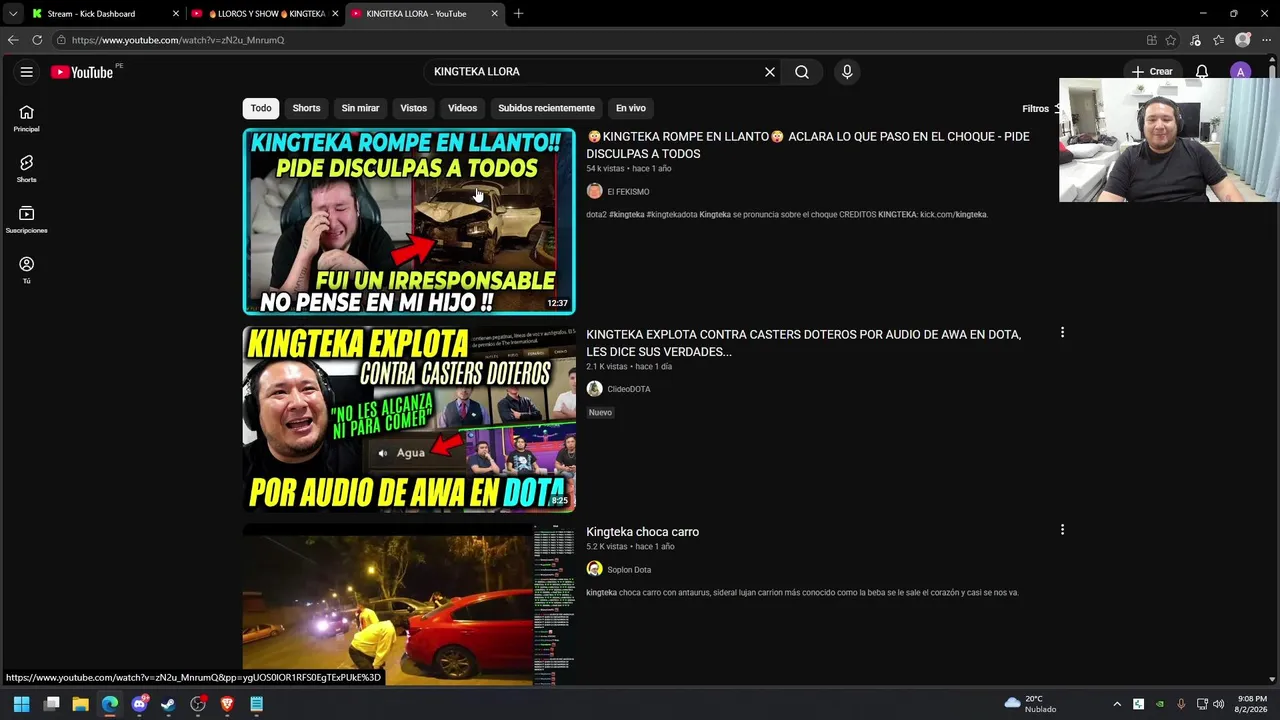Switch to the LLOROS Y SHOW browser tab
Viewport: 1280px width, 720px height.
point(265,14)
